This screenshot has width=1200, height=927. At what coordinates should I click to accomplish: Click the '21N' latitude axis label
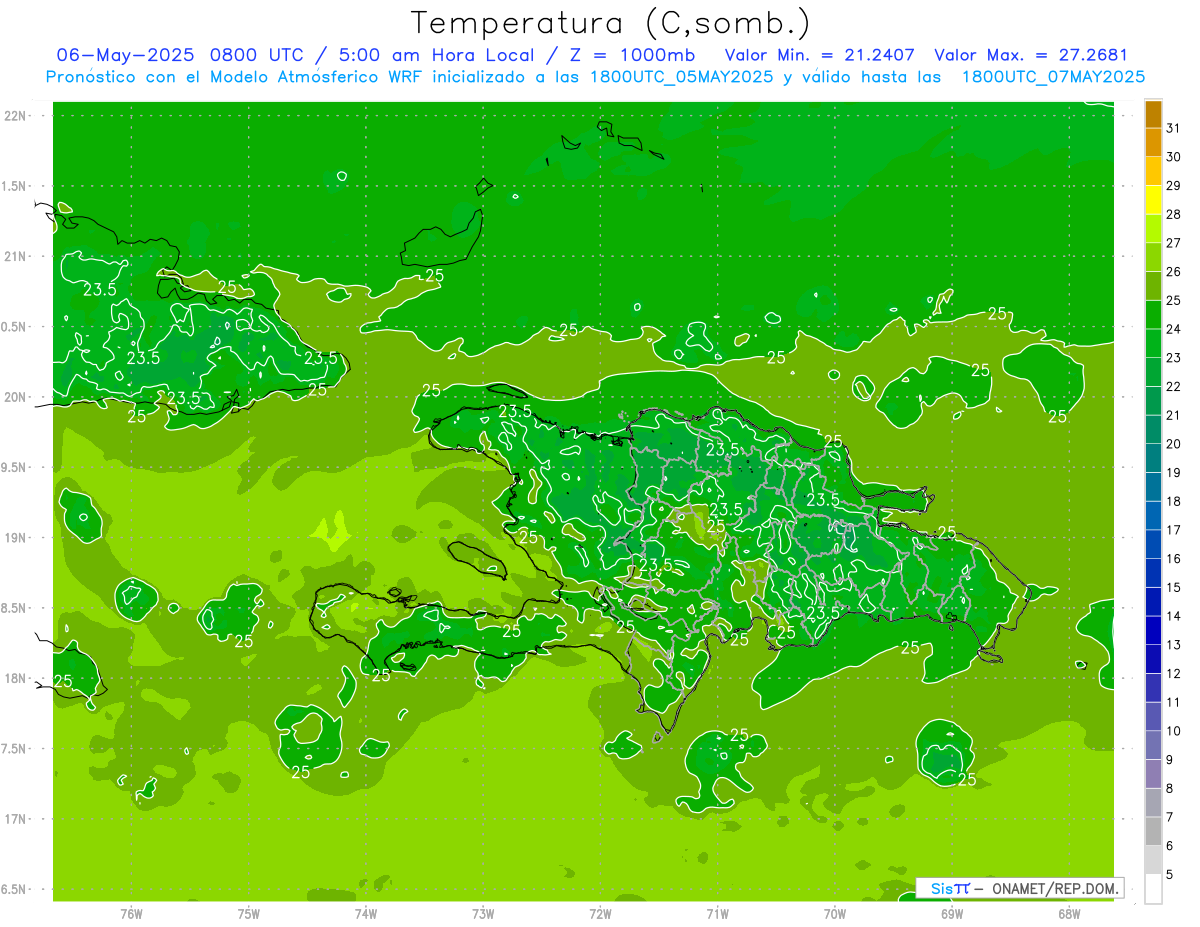[x=16, y=256]
